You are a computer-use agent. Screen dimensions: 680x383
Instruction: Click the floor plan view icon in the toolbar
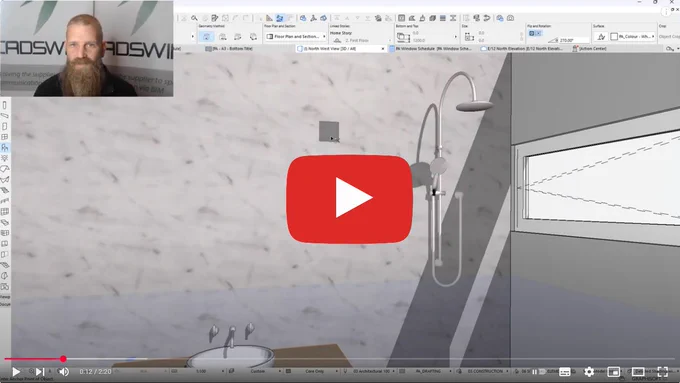click(x=402, y=18)
